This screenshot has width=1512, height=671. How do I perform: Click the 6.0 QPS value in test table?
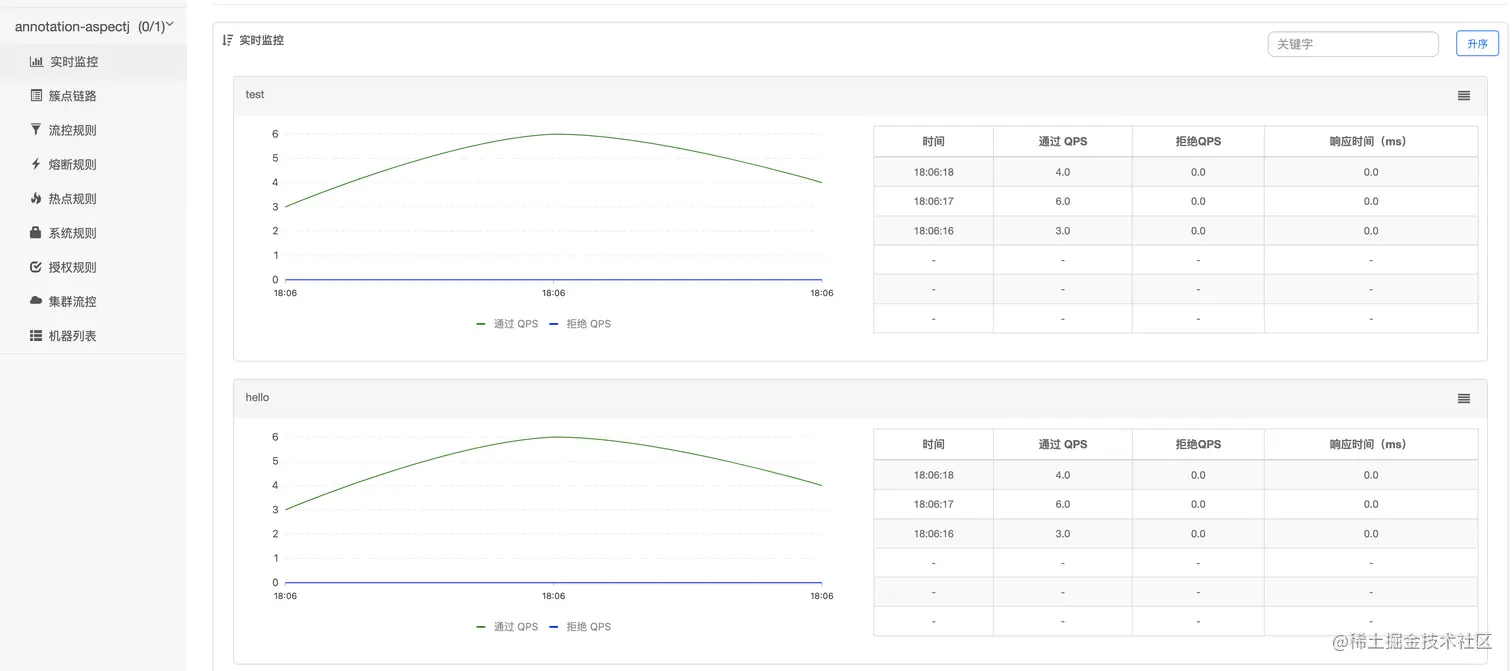pos(1062,201)
